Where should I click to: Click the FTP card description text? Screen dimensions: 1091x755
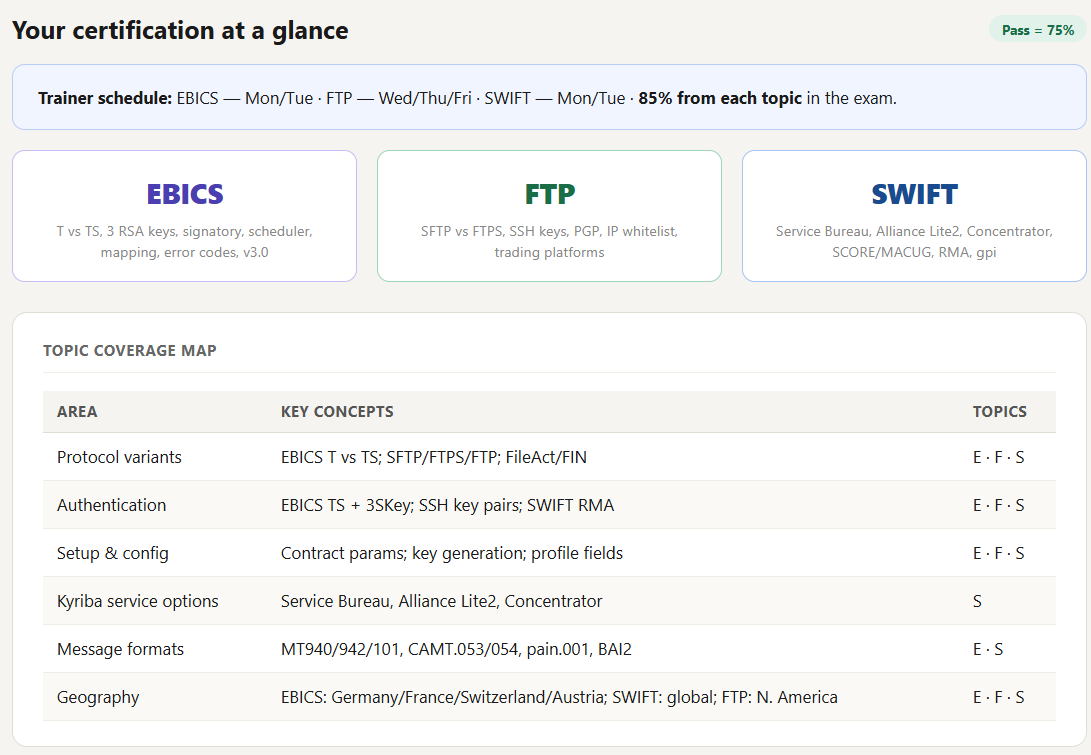coord(549,241)
